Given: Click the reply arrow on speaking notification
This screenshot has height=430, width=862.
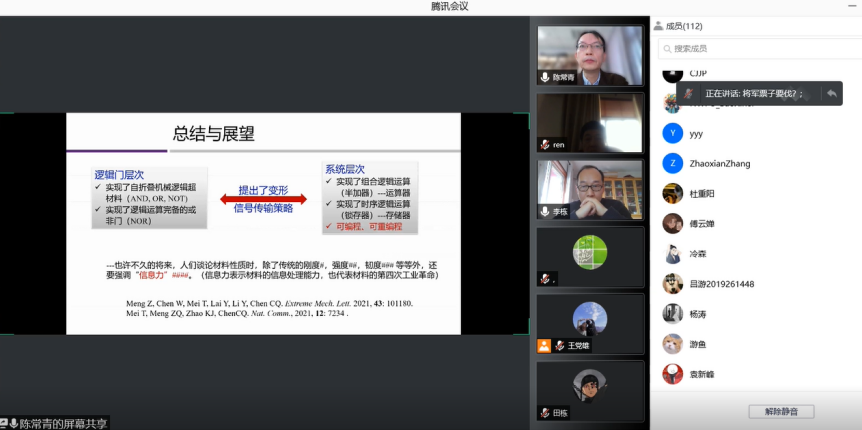Looking at the screenshot, I should click(x=830, y=93).
